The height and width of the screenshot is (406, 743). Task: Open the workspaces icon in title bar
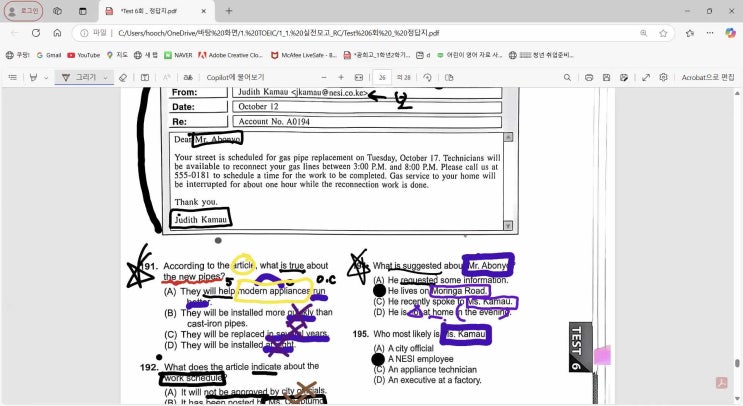tap(57, 11)
